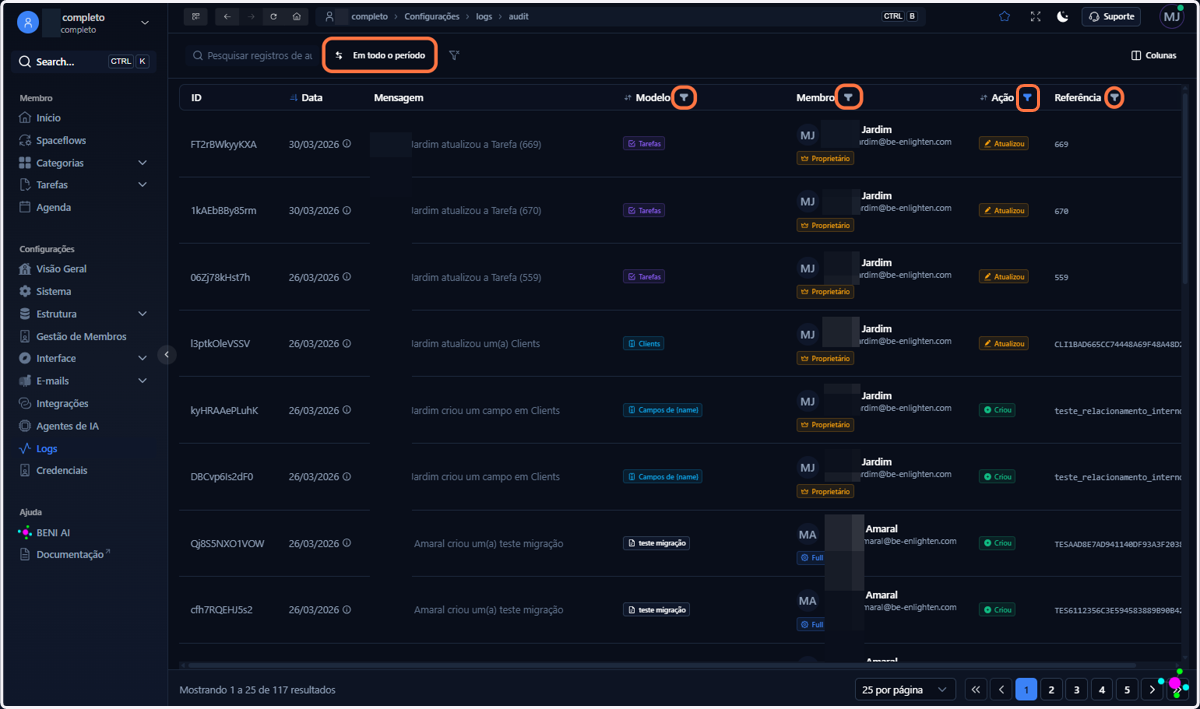Open the global Search box in sidebar
The image size is (1200, 709).
point(84,61)
